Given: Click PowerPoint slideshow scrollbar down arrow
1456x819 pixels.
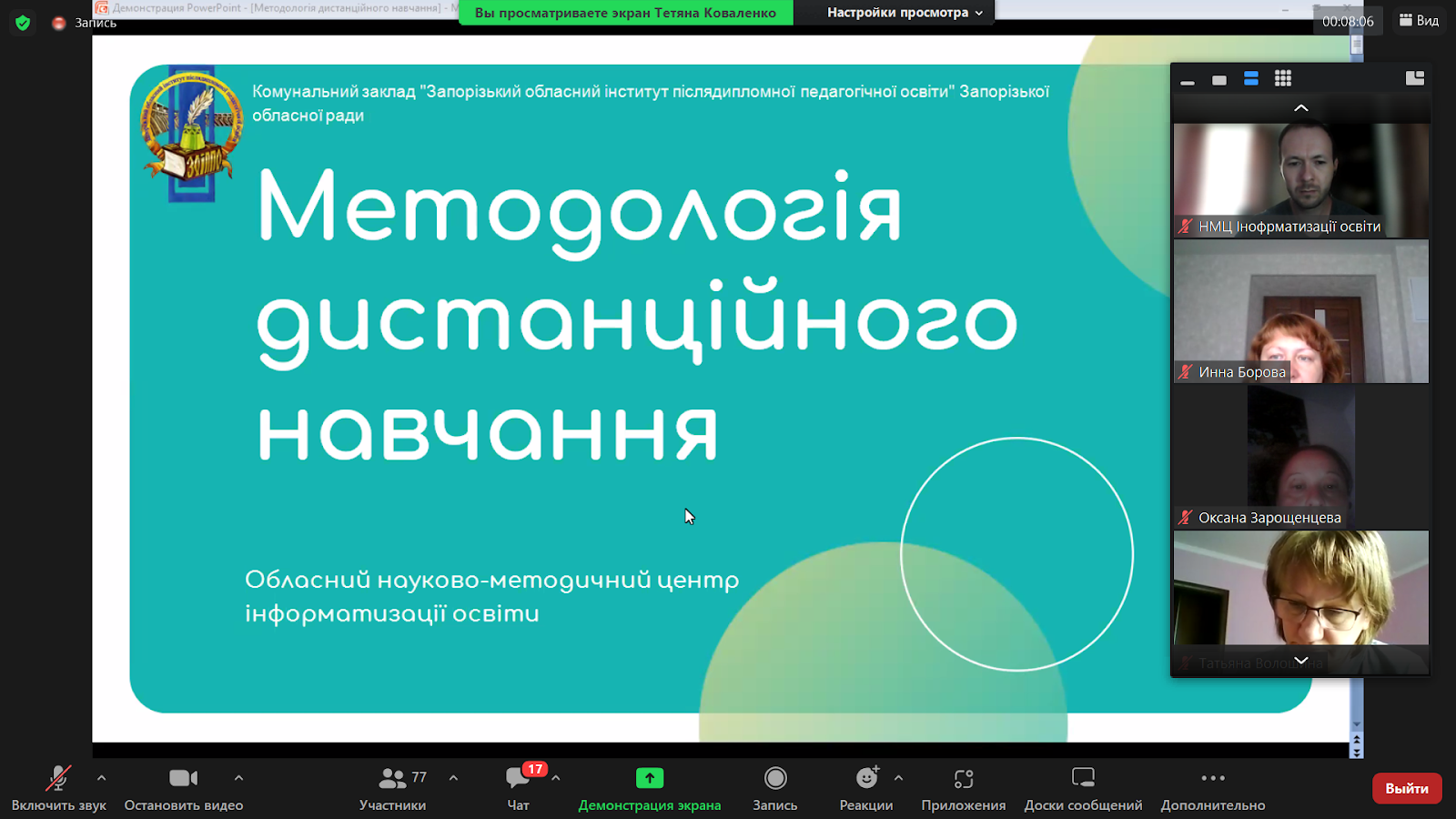Looking at the screenshot, I should (x=1357, y=725).
